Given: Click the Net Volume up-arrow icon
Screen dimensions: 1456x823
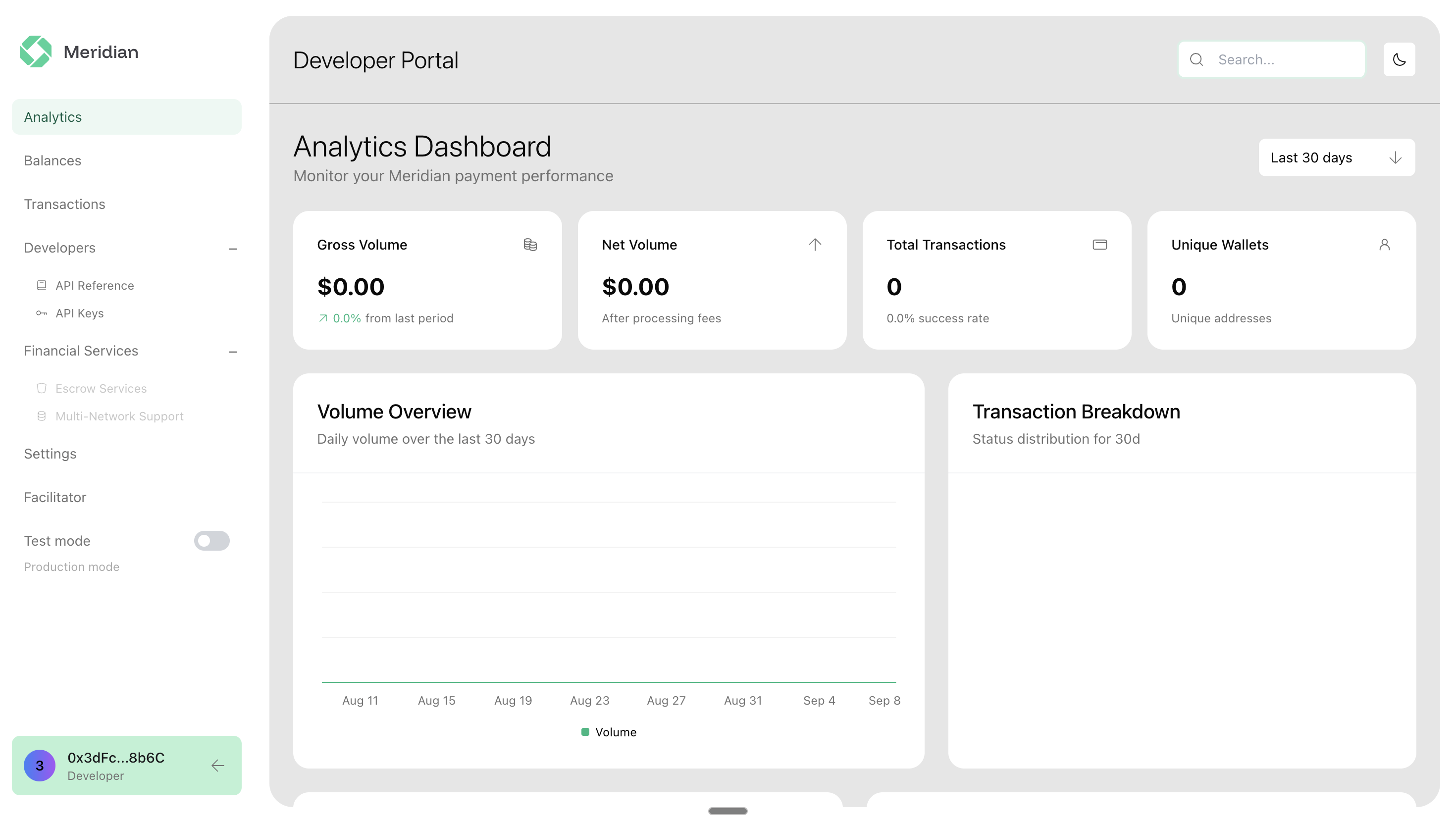Looking at the screenshot, I should point(815,245).
